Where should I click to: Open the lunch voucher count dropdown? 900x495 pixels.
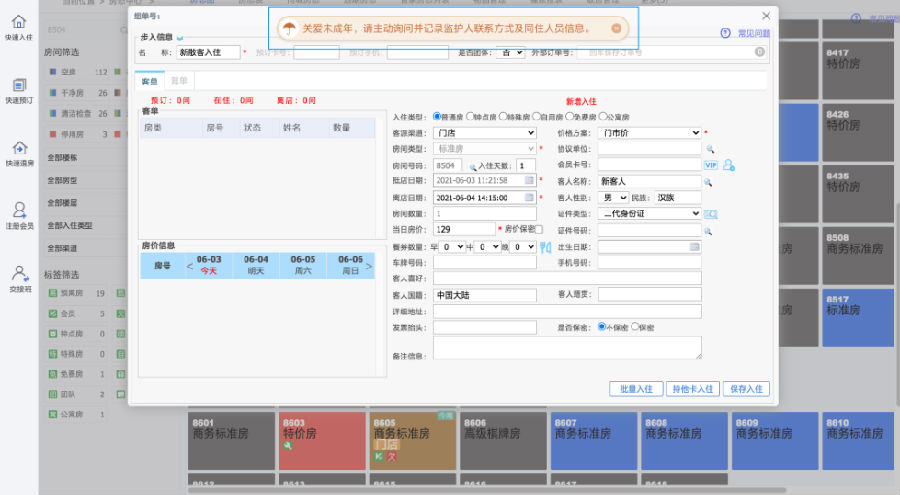(487, 247)
